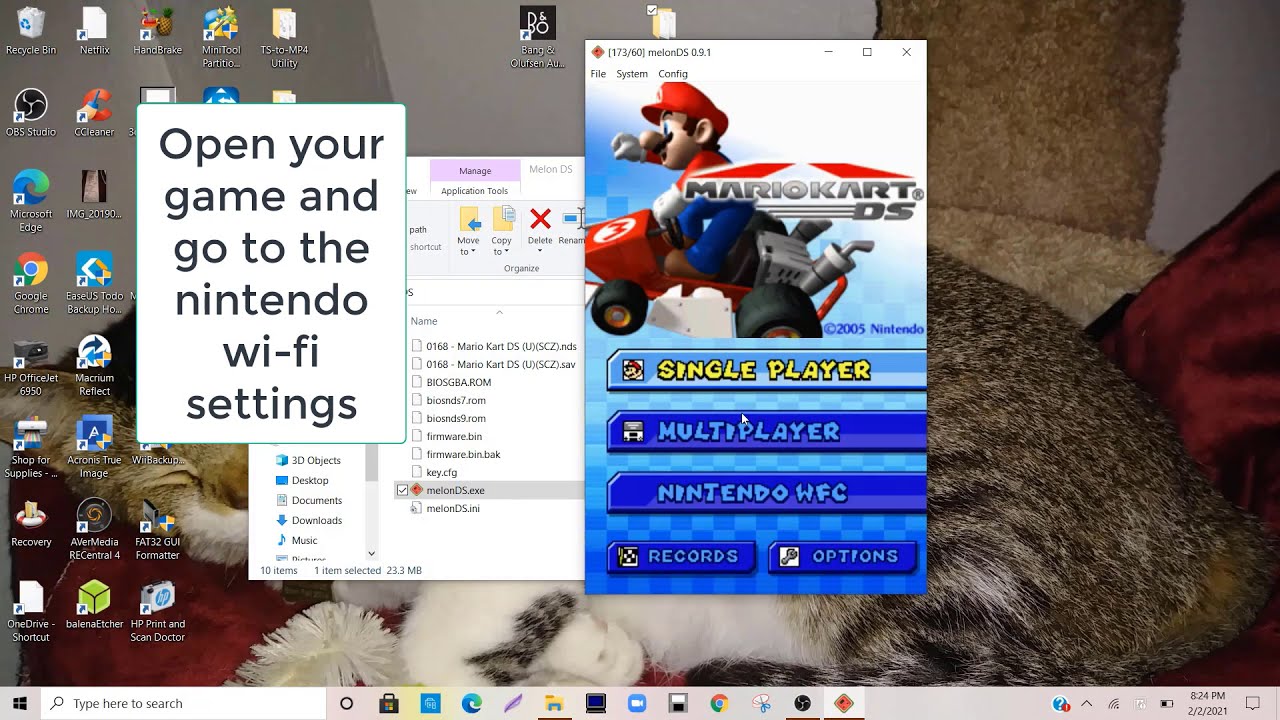Open Microsoft Edge desktop icon
1280x720 pixels.
[x=31, y=202]
